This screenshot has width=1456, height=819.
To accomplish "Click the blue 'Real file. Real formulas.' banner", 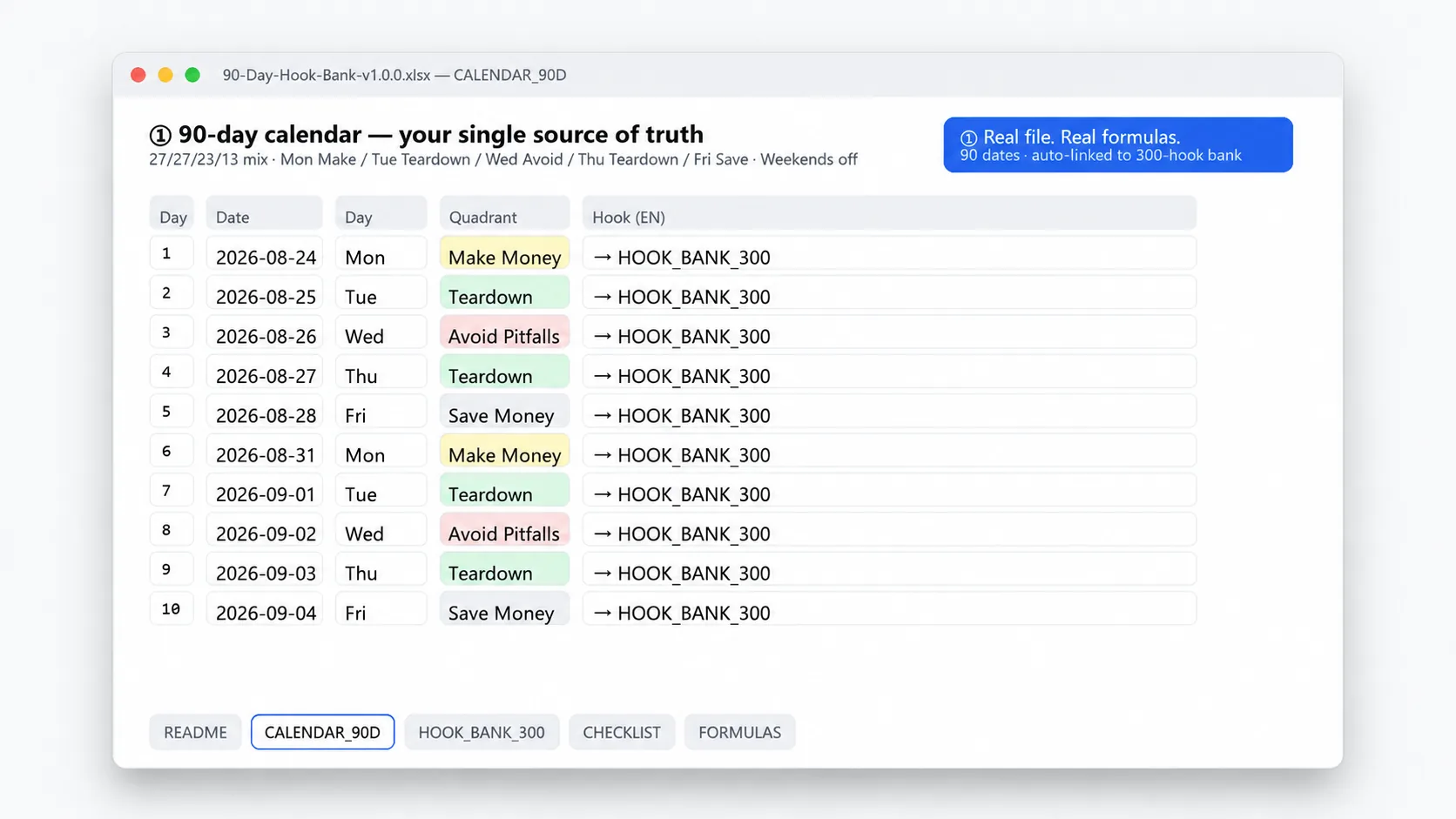I will pos(1118,144).
